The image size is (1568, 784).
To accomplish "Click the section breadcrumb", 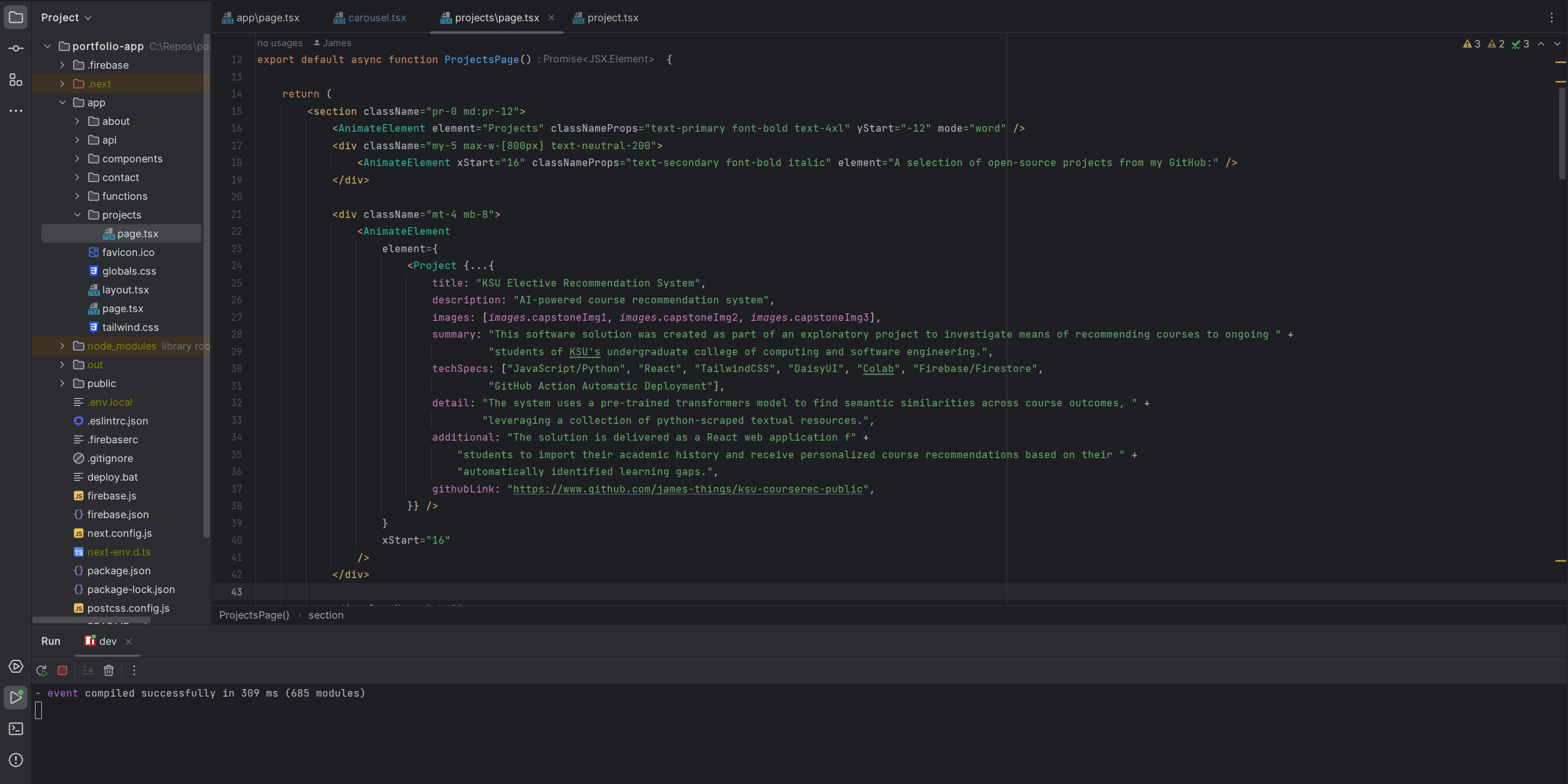I will click(326, 615).
